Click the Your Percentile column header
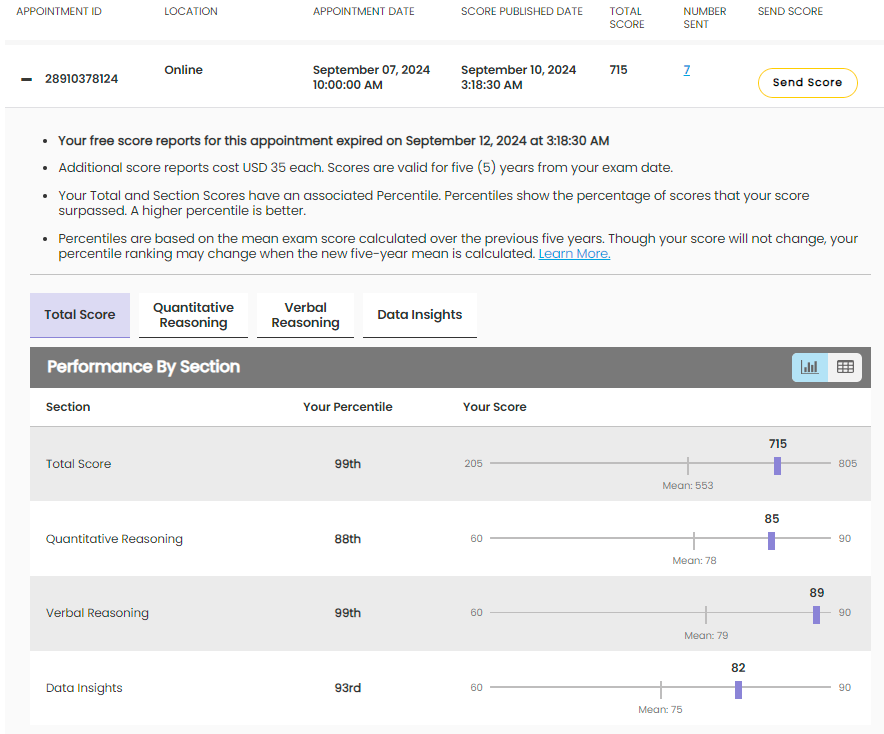Screen dimensions: 884x734 [x=347, y=407]
